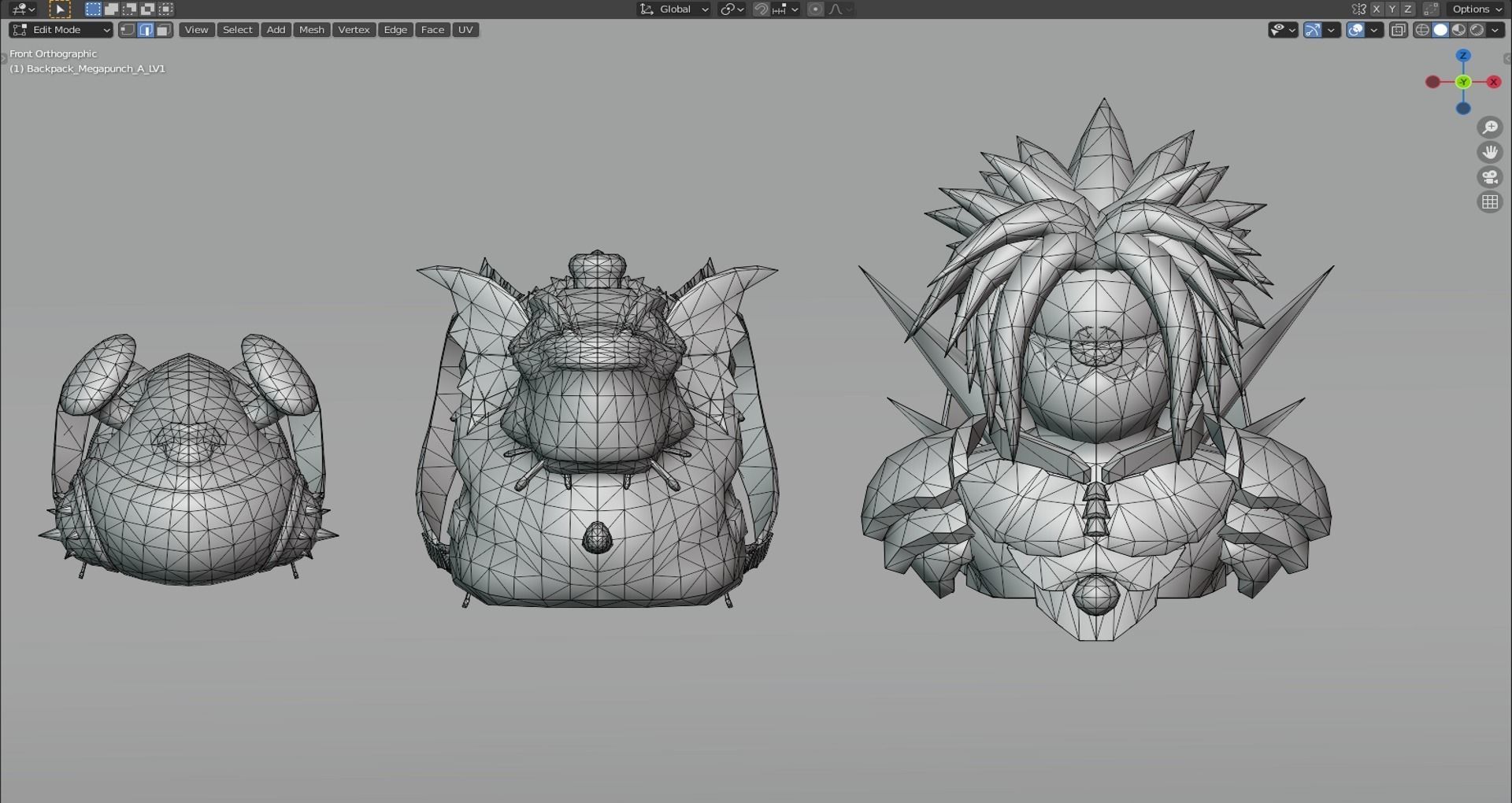Click the Front Orthographic view label

point(54,54)
